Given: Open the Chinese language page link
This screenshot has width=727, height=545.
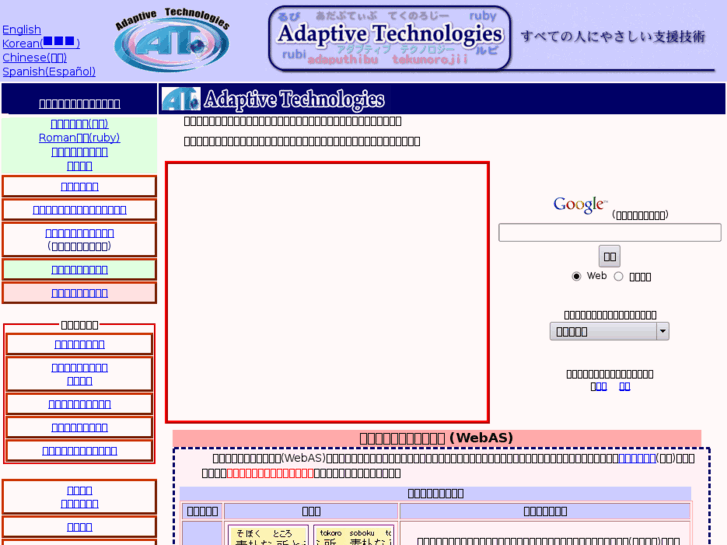Looking at the screenshot, I should [34, 58].
